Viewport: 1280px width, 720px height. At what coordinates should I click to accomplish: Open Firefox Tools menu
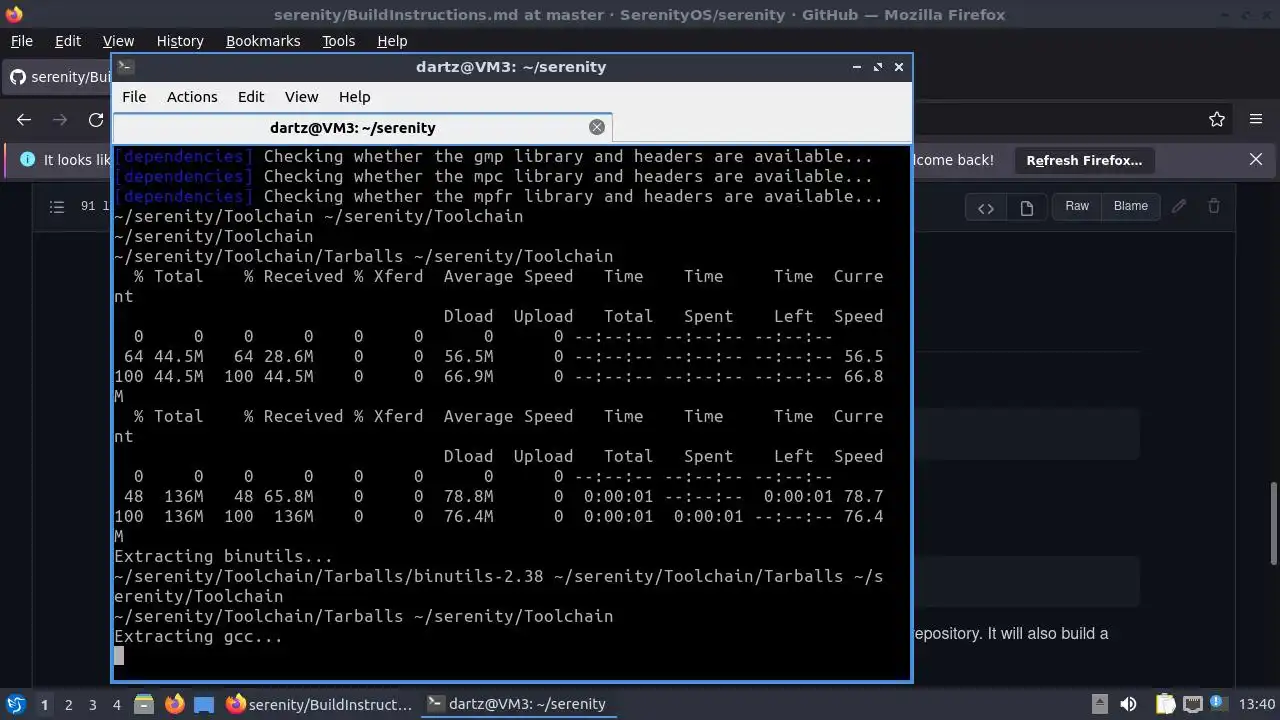point(338,41)
